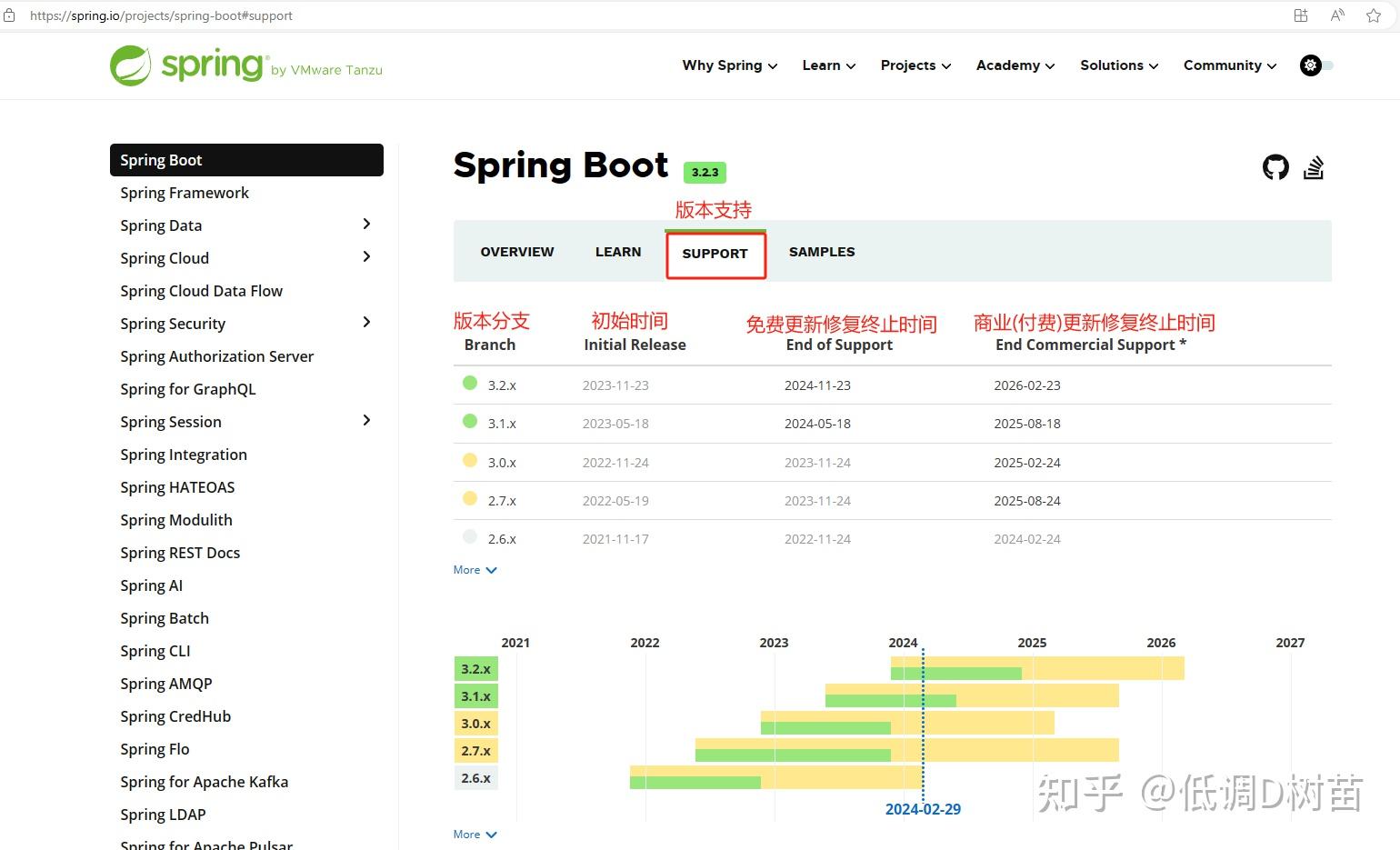Expand the Spring Session sidebar chevron
The width and height of the screenshot is (1400, 850).
point(366,420)
